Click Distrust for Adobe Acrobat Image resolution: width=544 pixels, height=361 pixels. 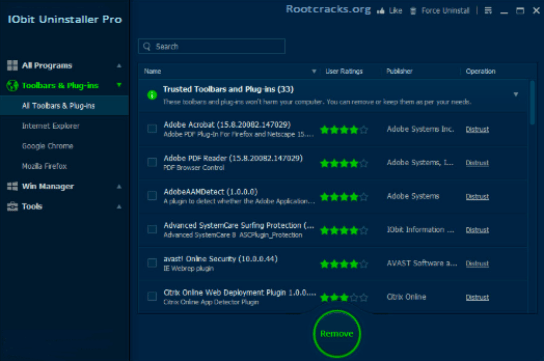(477, 129)
